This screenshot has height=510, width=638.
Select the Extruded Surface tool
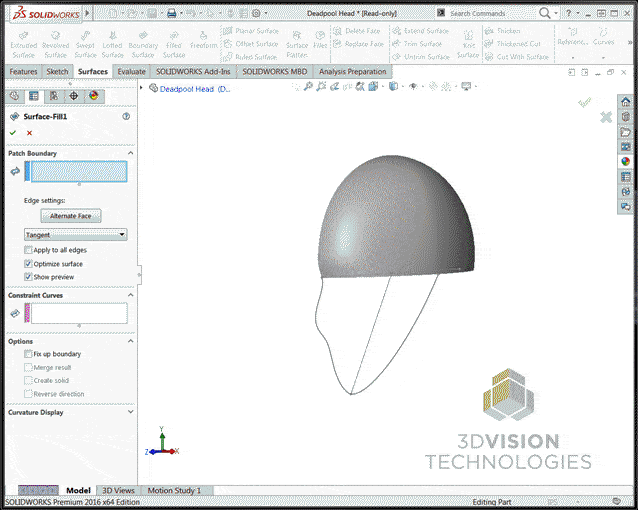[x=23, y=44]
